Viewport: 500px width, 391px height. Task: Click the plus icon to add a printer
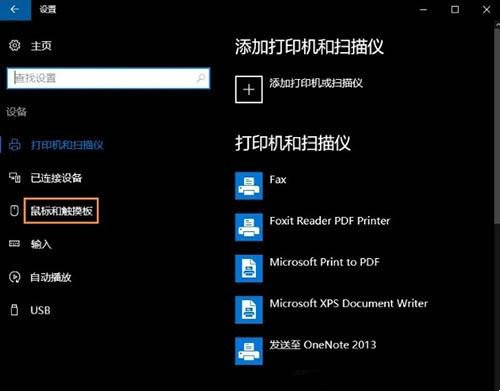click(249, 90)
